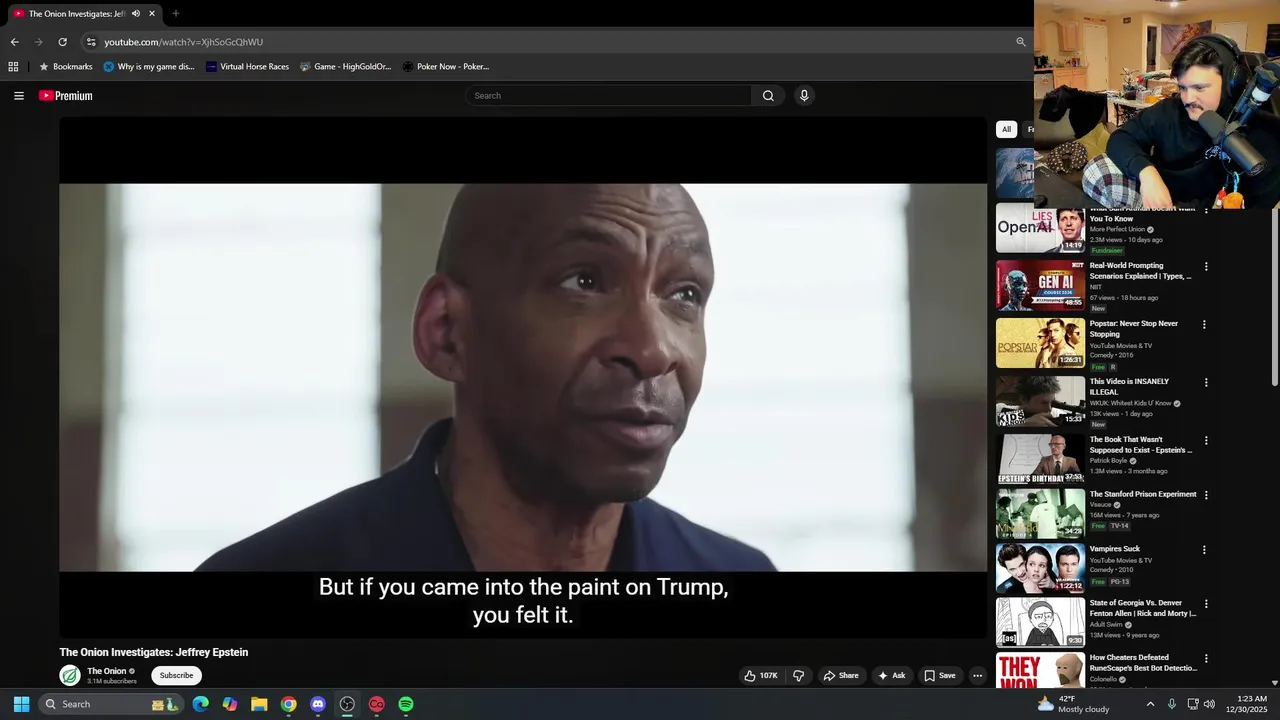Open options menu for Vampires Suck video

click(x=1204, y=550)
